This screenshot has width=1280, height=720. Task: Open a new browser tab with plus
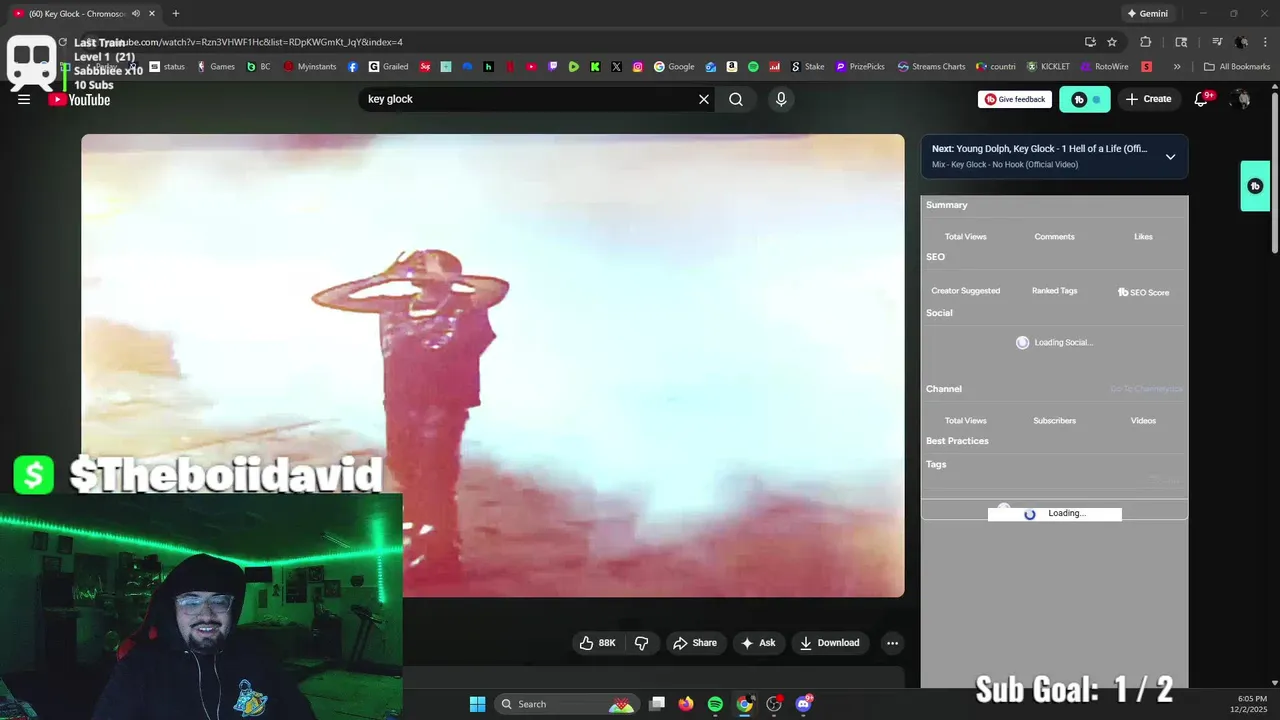click(x=176, y=14)
